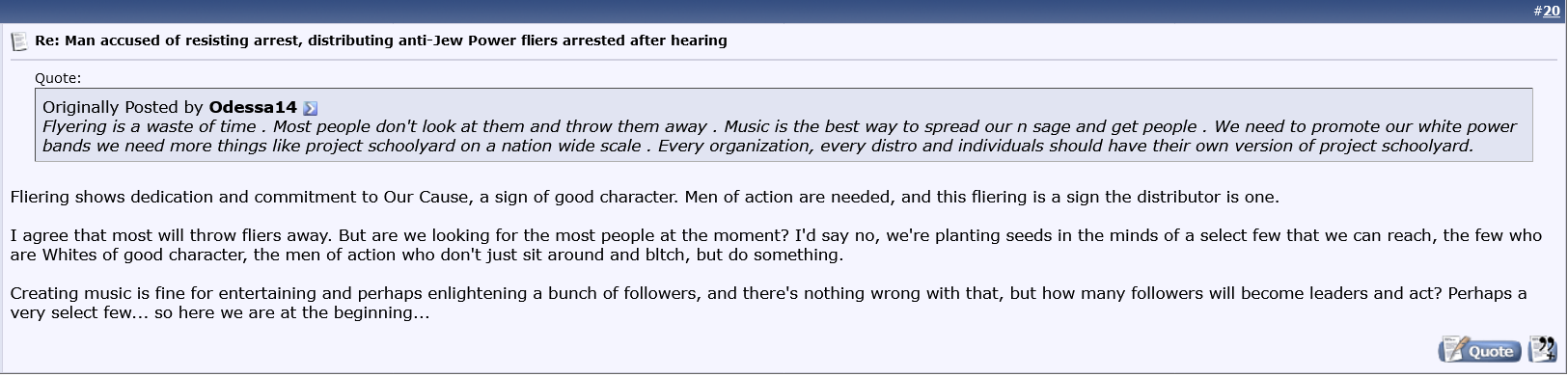Click inside the italic quoted message text
The image size is (1568, 377).
(x=780, y=136)
